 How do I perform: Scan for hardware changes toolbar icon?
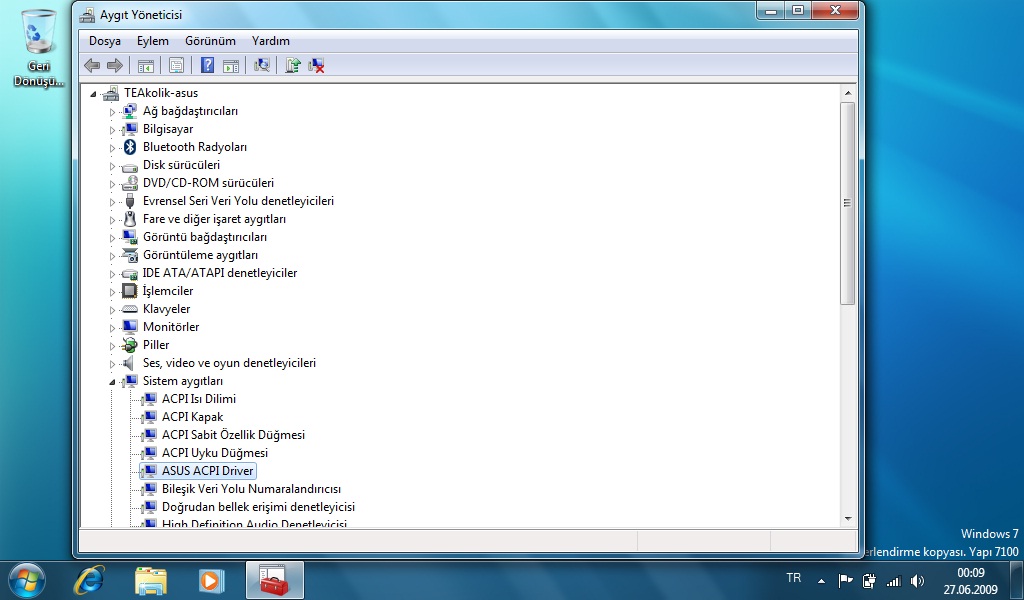point(262,65)
